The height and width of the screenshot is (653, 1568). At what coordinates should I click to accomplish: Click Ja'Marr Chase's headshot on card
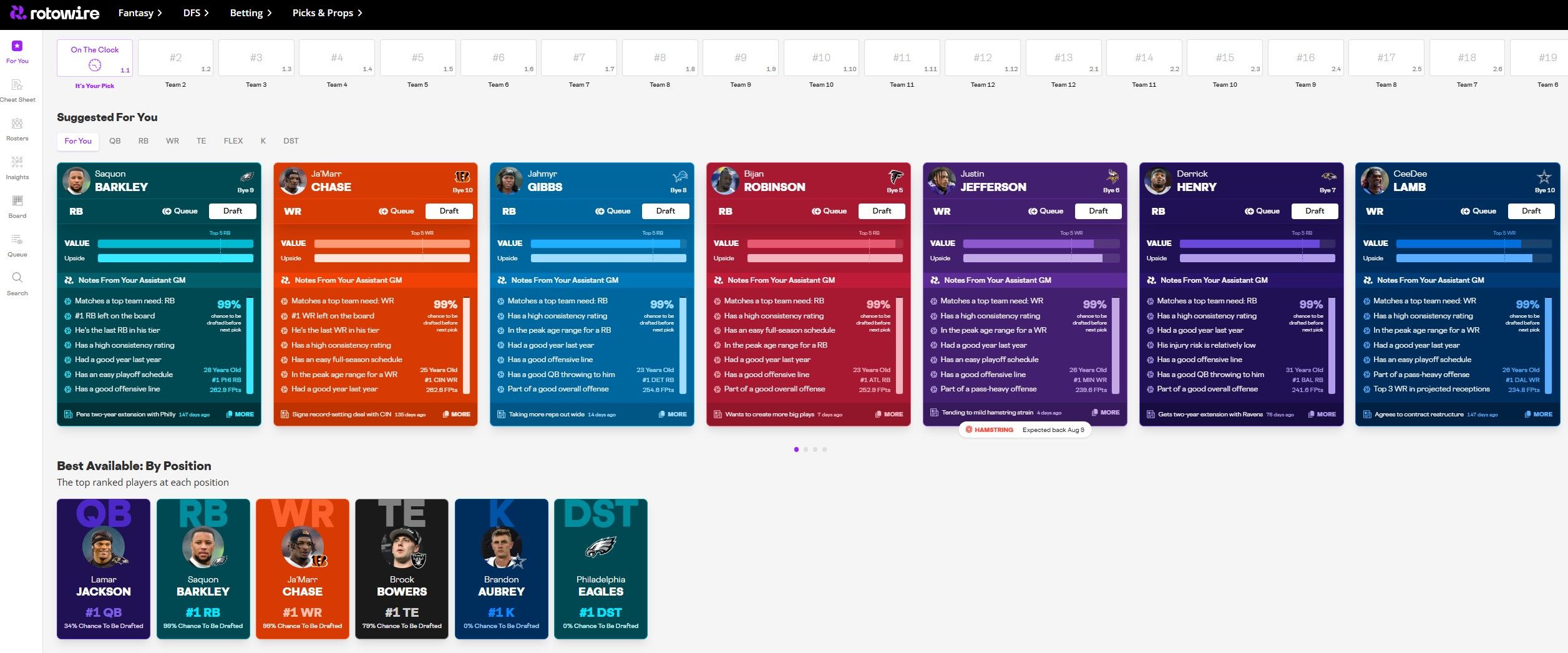pyautogui.click(x=293, y=181)
